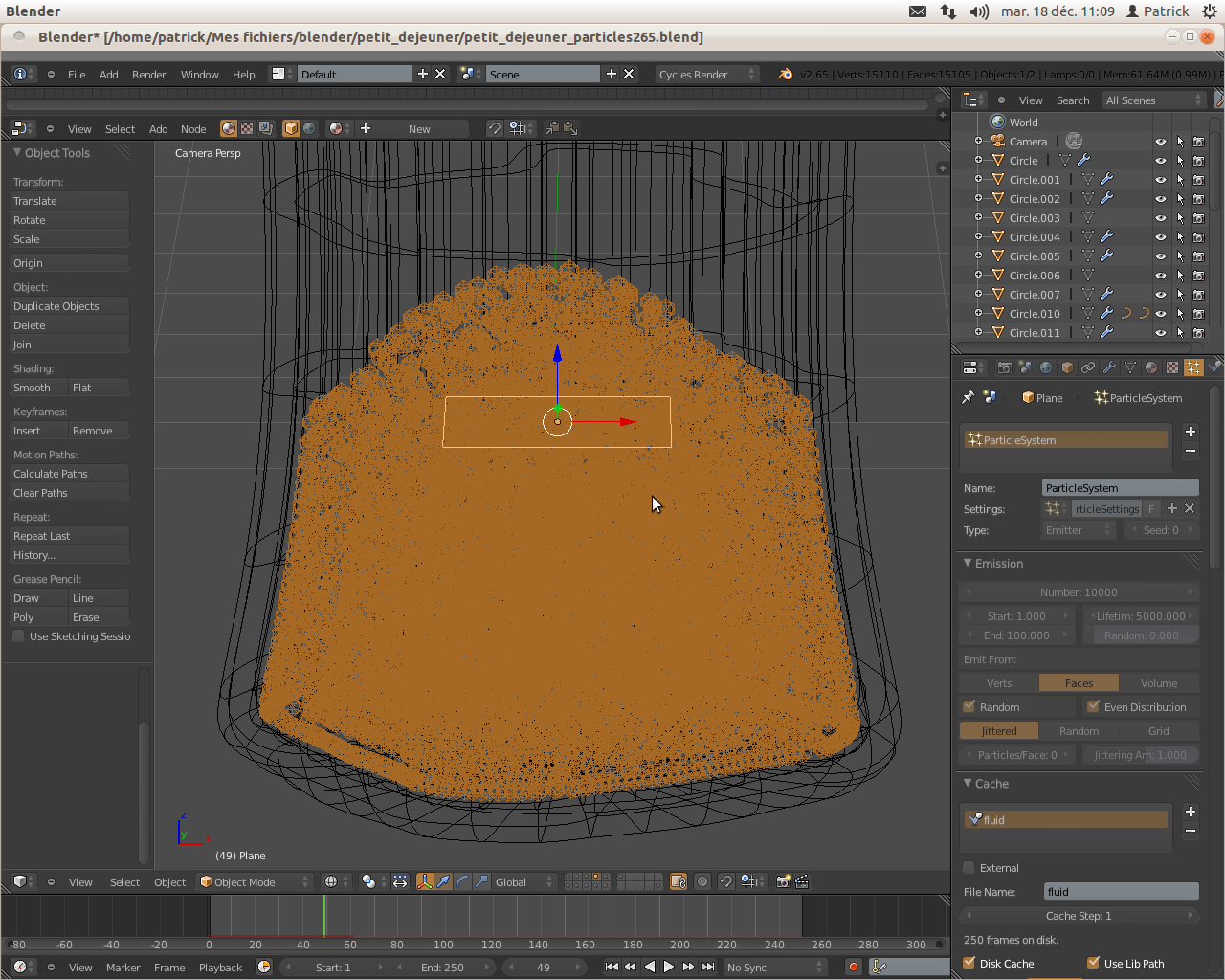The image size is (1225, 980).
Task: Open the Add menu in 3D view header
Action: 157,128
